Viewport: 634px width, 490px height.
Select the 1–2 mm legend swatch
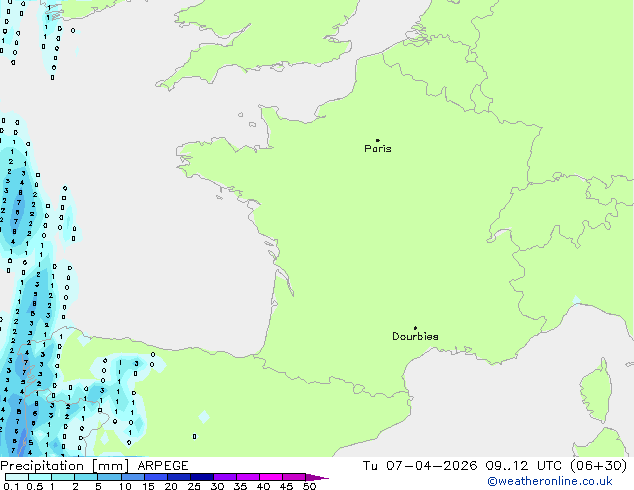point(63,477)
